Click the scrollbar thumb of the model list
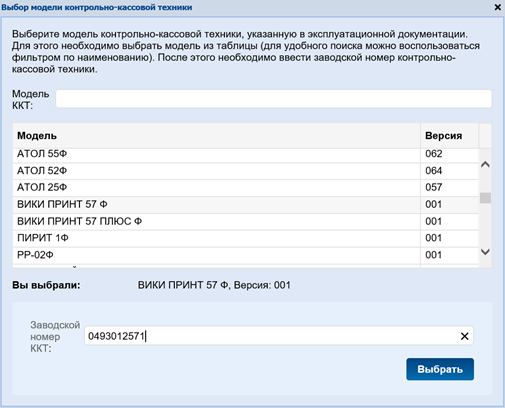The image size is (505, 408). point(485,198)
